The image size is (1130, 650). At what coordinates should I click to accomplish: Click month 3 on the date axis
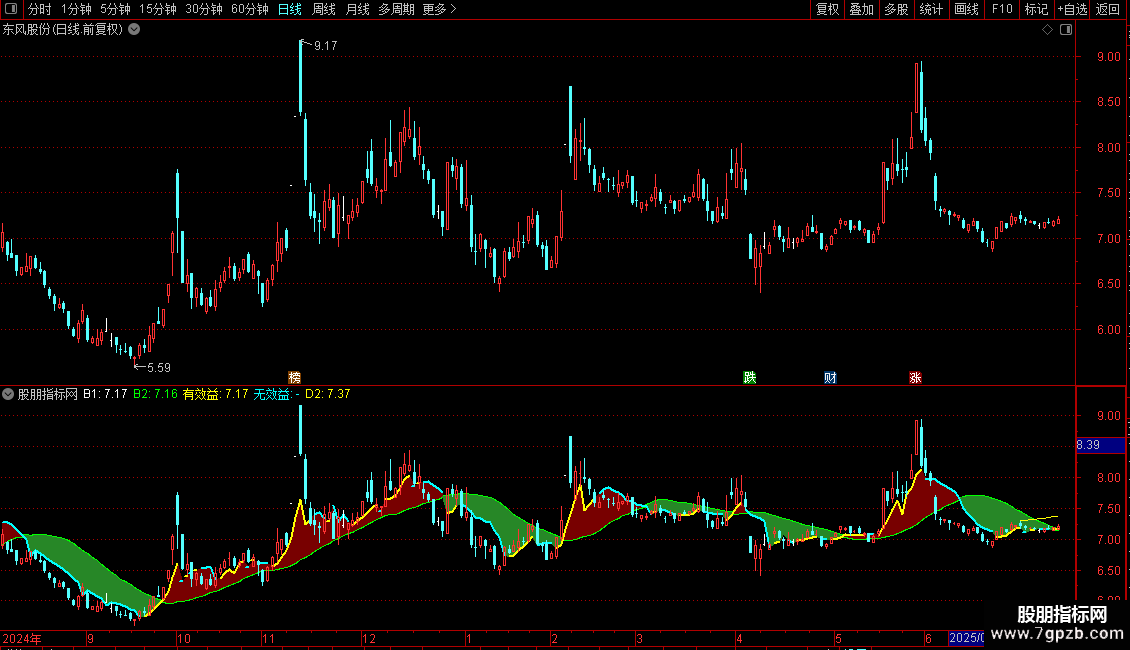pos(639,638)
